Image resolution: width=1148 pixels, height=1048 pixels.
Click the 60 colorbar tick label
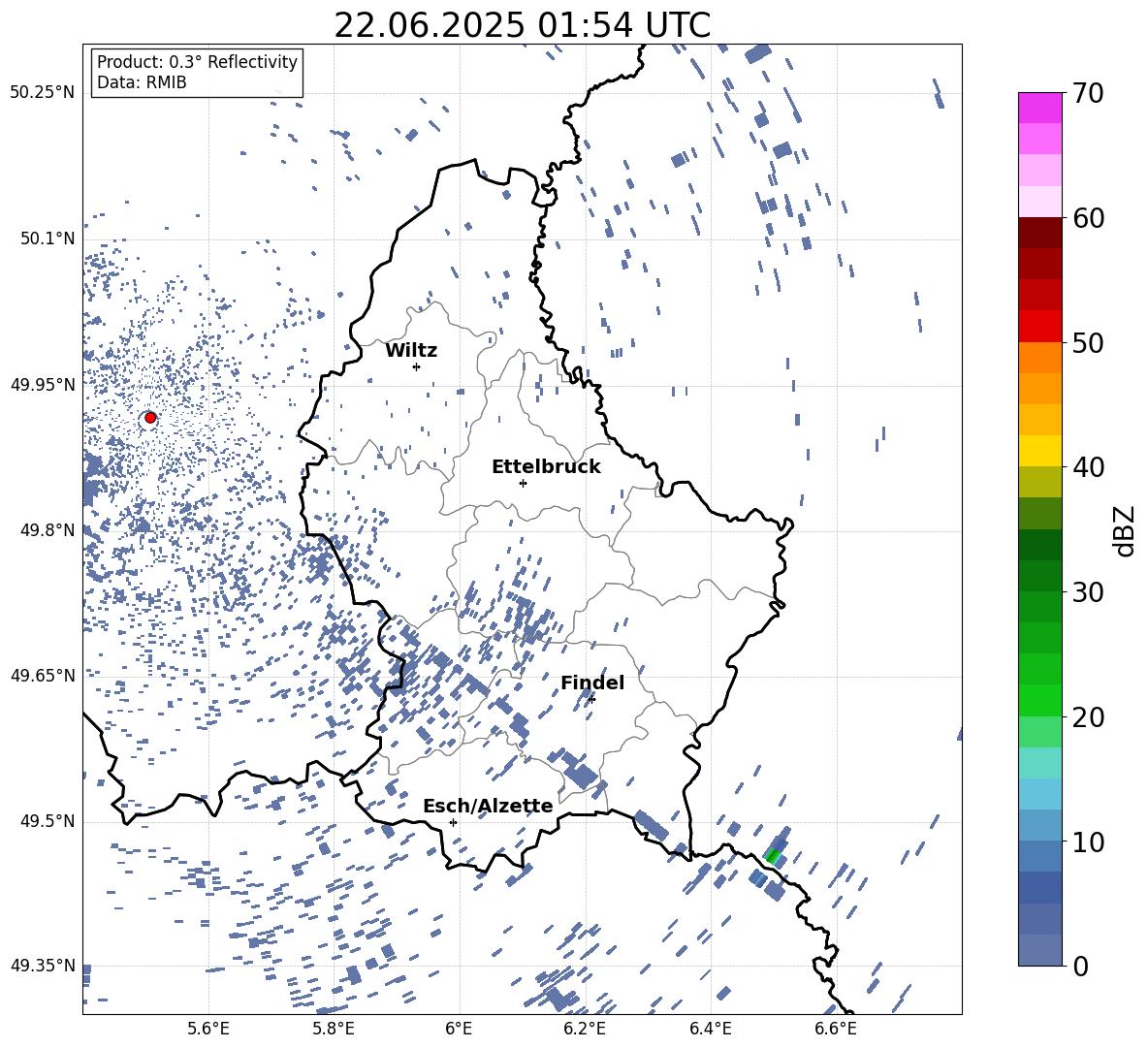[1088, 218]
